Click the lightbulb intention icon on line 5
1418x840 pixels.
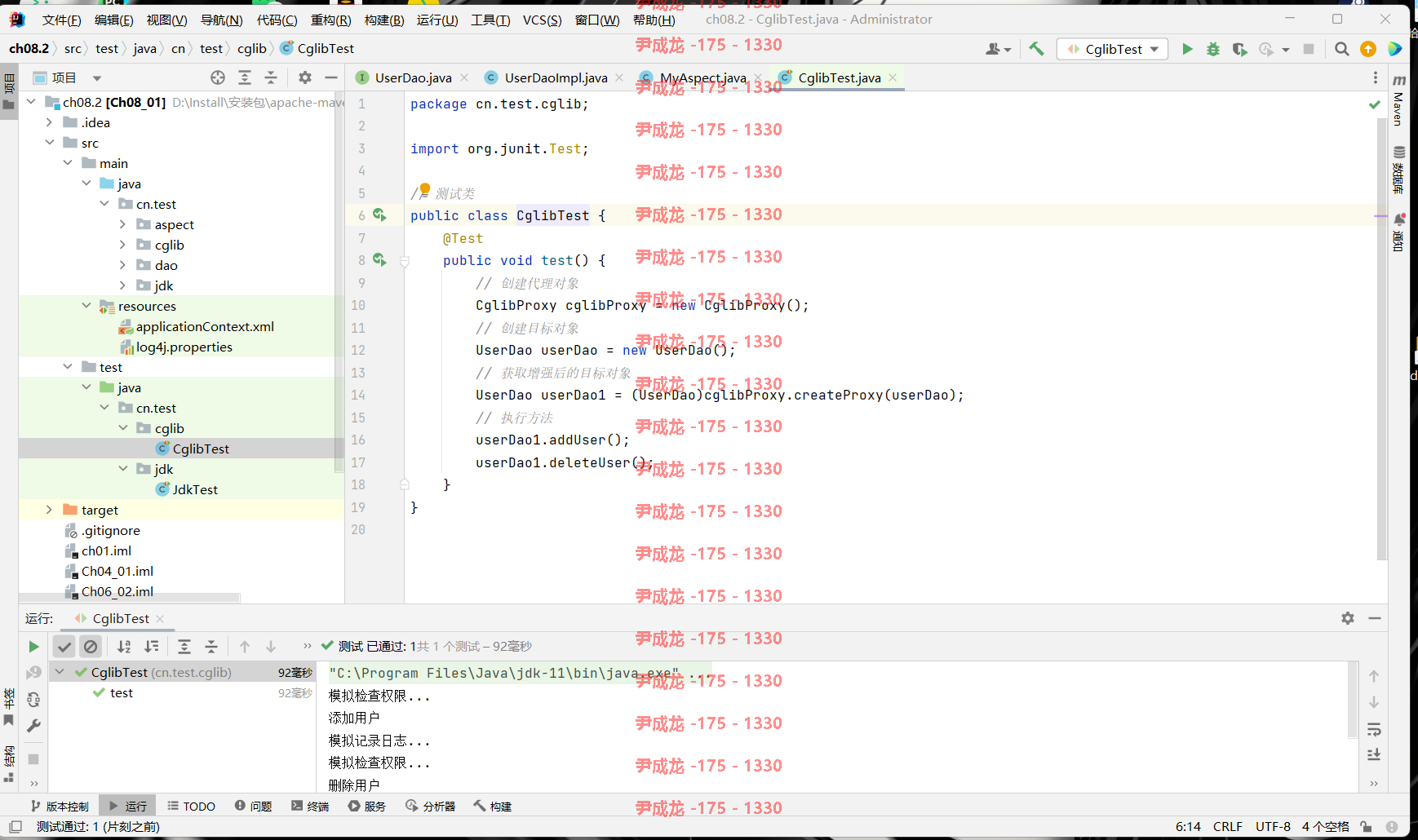click(425, 189)
